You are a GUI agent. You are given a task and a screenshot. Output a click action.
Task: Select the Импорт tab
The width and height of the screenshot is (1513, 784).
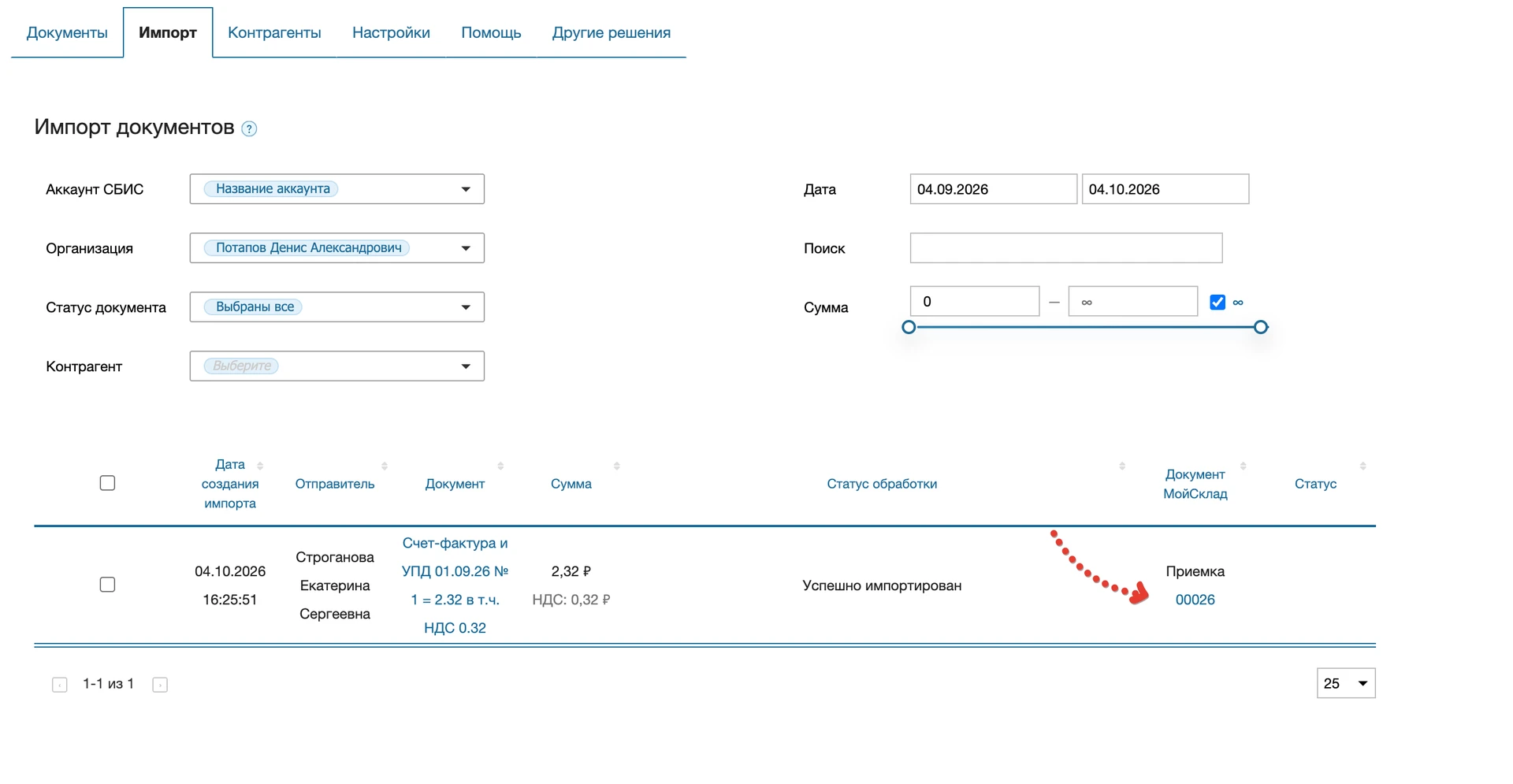click(168, 32)
